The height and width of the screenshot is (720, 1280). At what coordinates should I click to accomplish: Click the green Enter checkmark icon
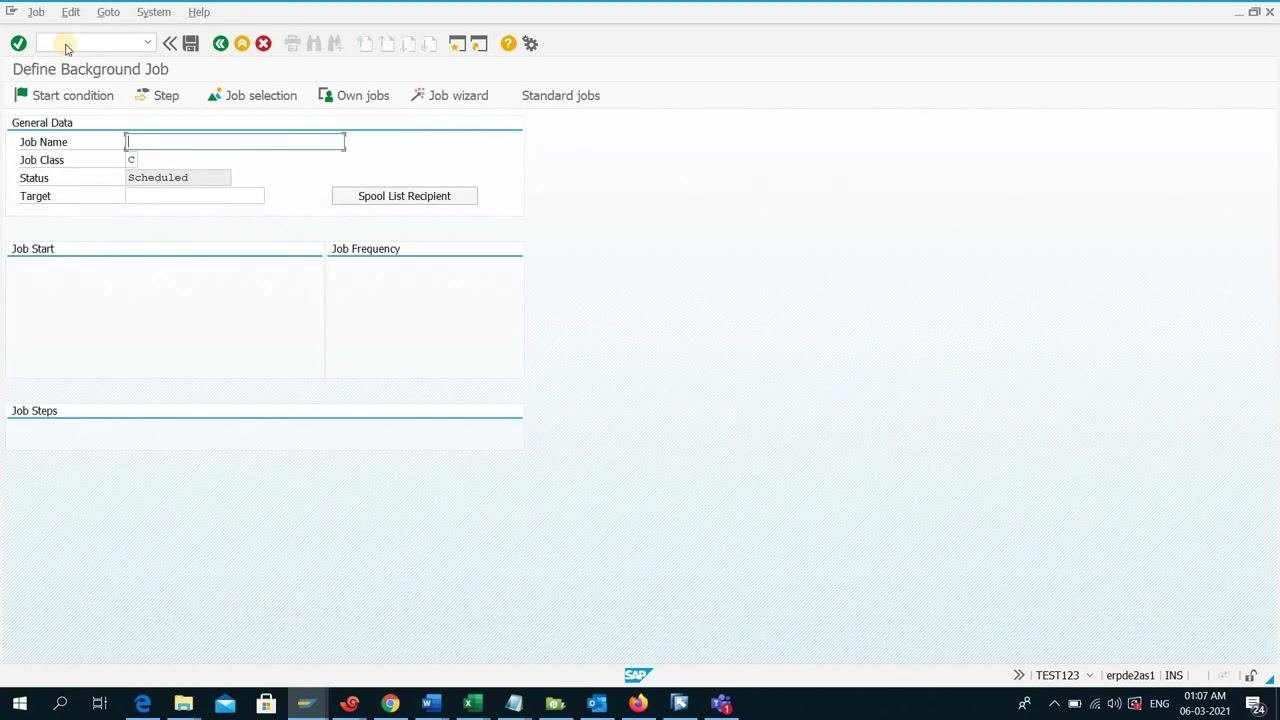[18, 43]
